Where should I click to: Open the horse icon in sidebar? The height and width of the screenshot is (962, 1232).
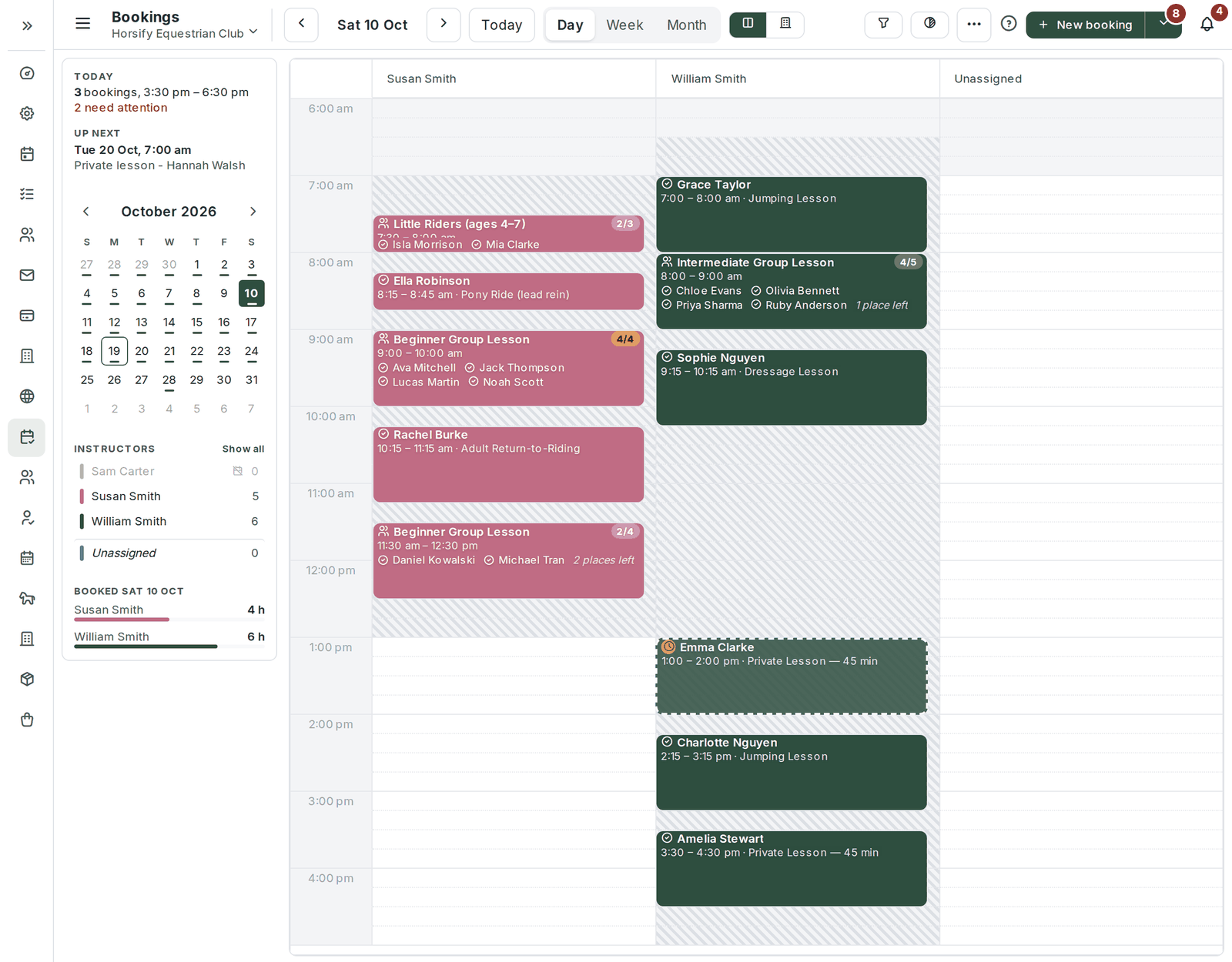27,598
